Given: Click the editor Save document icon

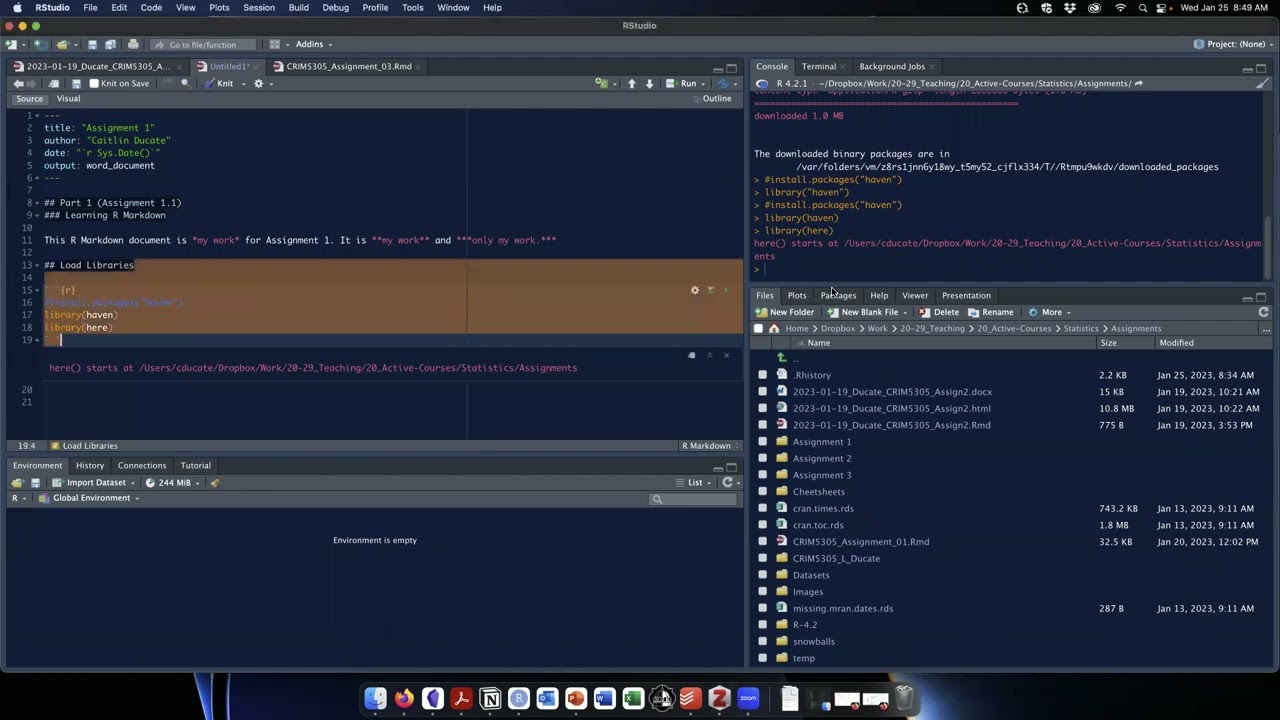Looking at the screenshot, I should 75,83.
